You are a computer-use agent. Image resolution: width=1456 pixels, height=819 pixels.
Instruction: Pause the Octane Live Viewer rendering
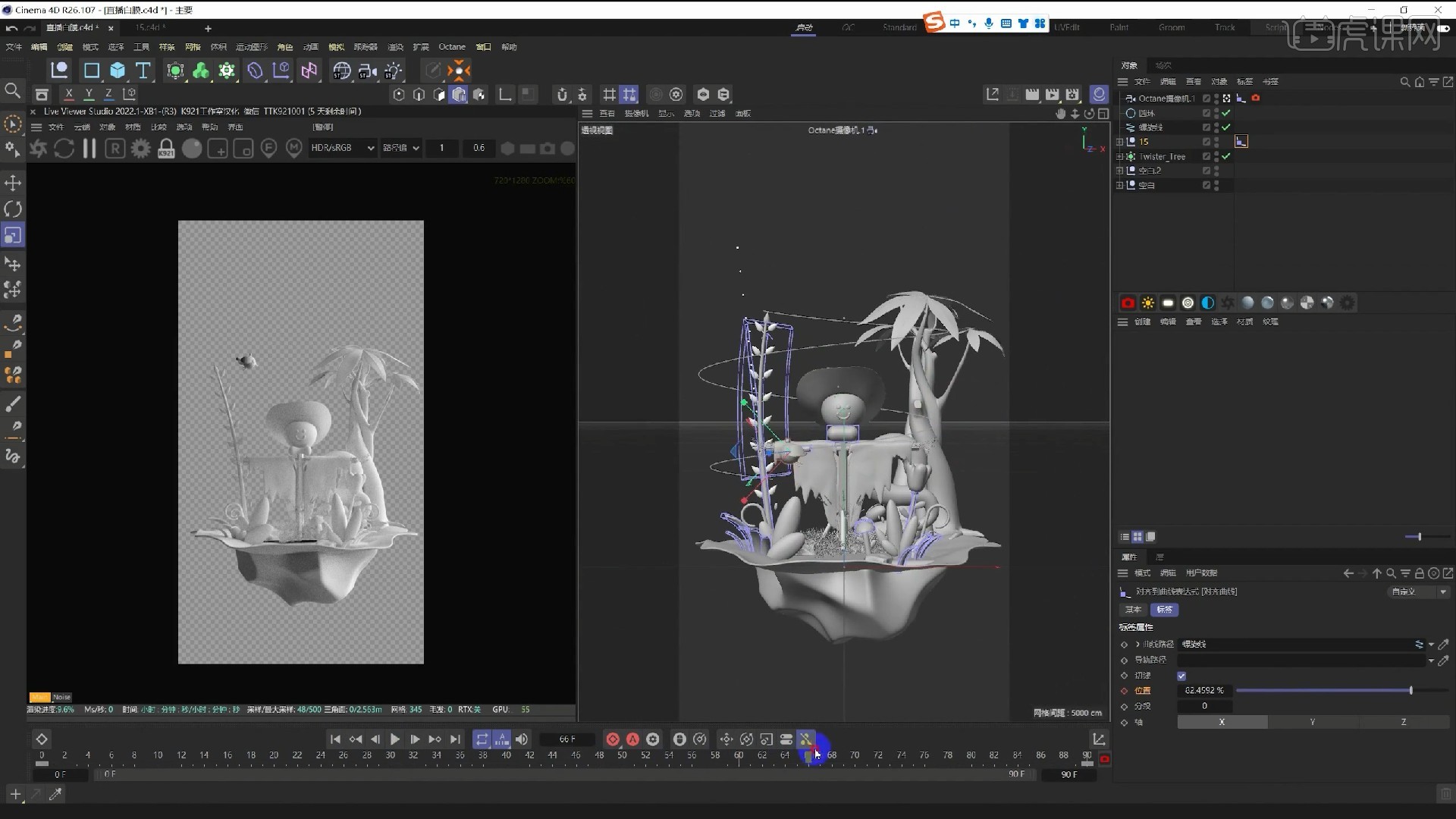(89, 148)
